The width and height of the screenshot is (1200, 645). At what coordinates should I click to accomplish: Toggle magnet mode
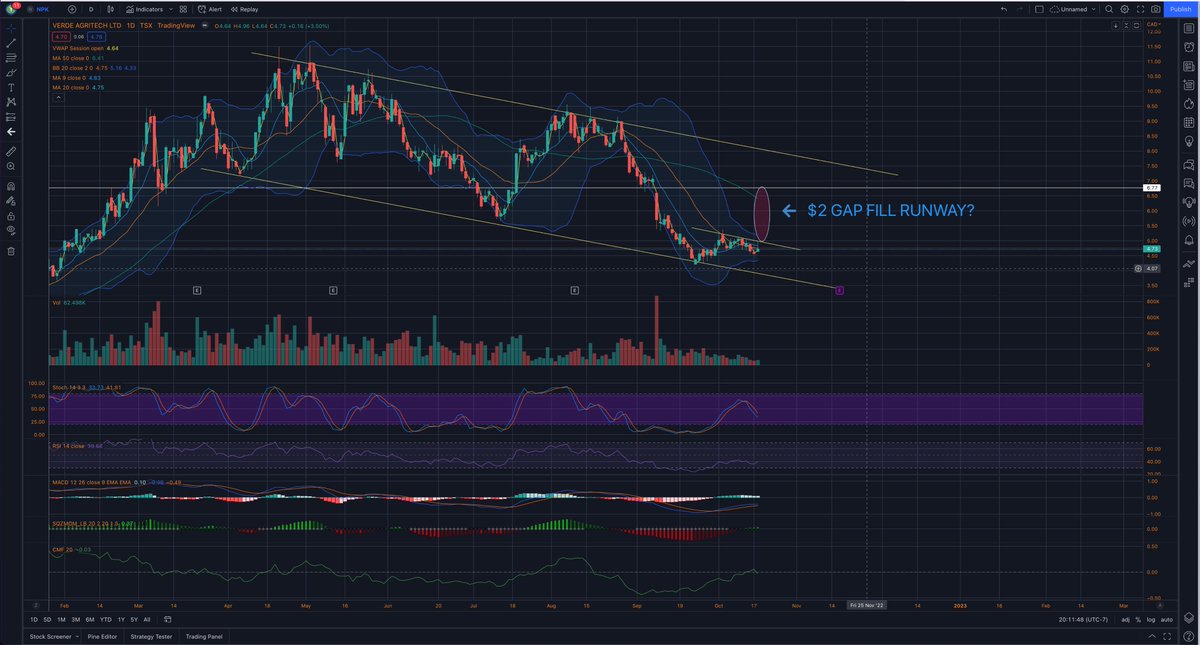point(11,186)
